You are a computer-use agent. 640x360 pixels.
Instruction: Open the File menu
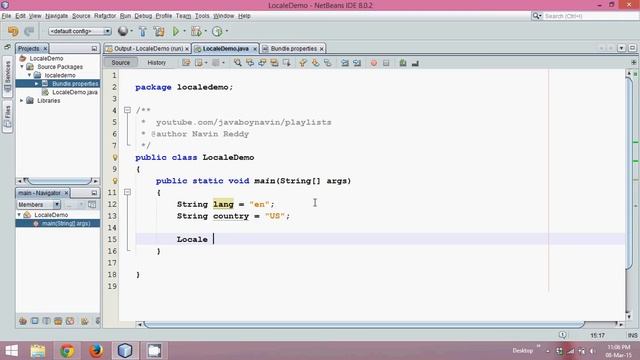[6, 16]
